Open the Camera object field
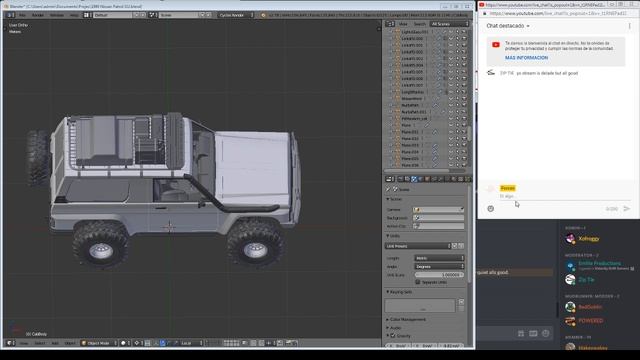 pos(438,210)
